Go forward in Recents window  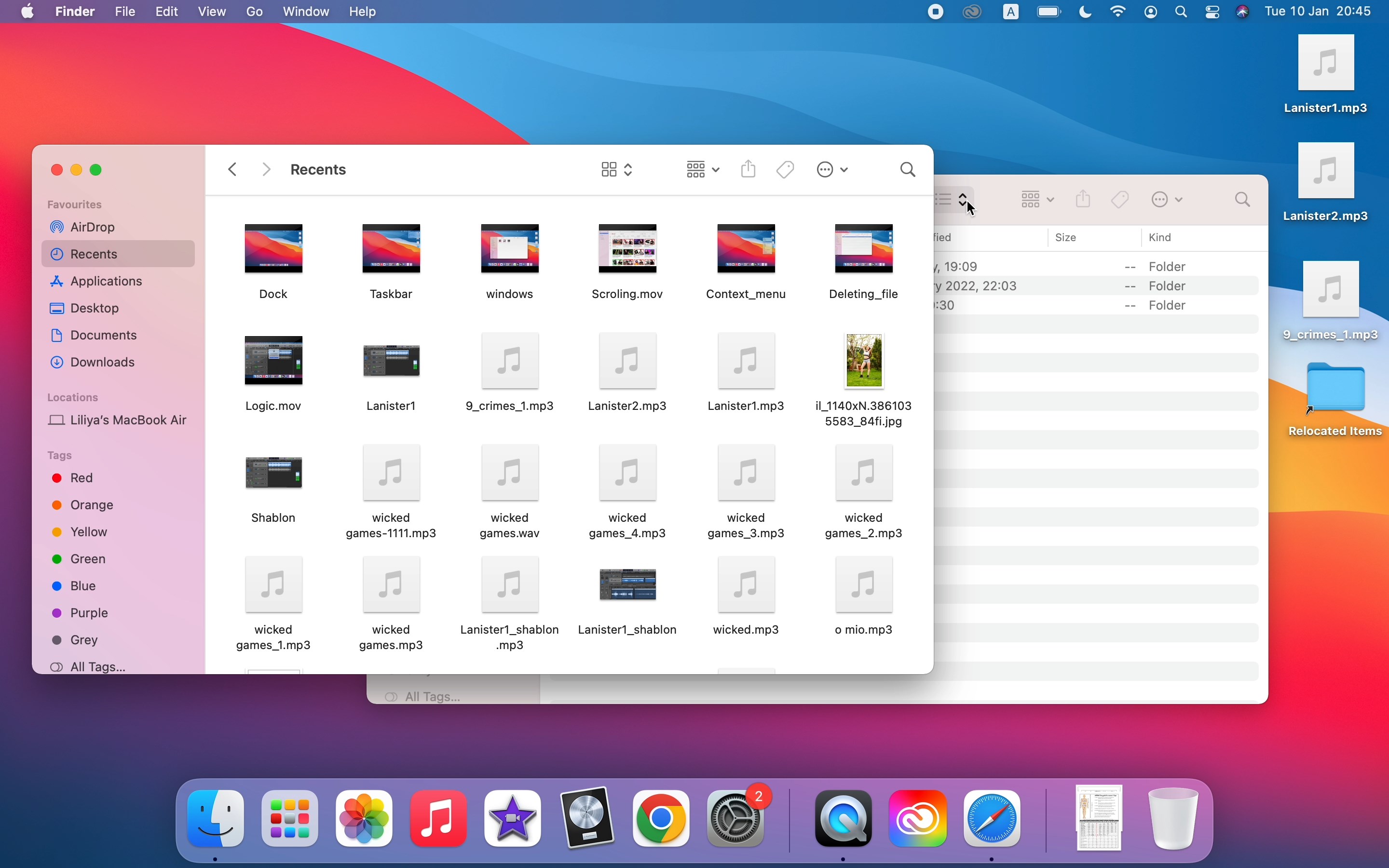coord(266,169)
